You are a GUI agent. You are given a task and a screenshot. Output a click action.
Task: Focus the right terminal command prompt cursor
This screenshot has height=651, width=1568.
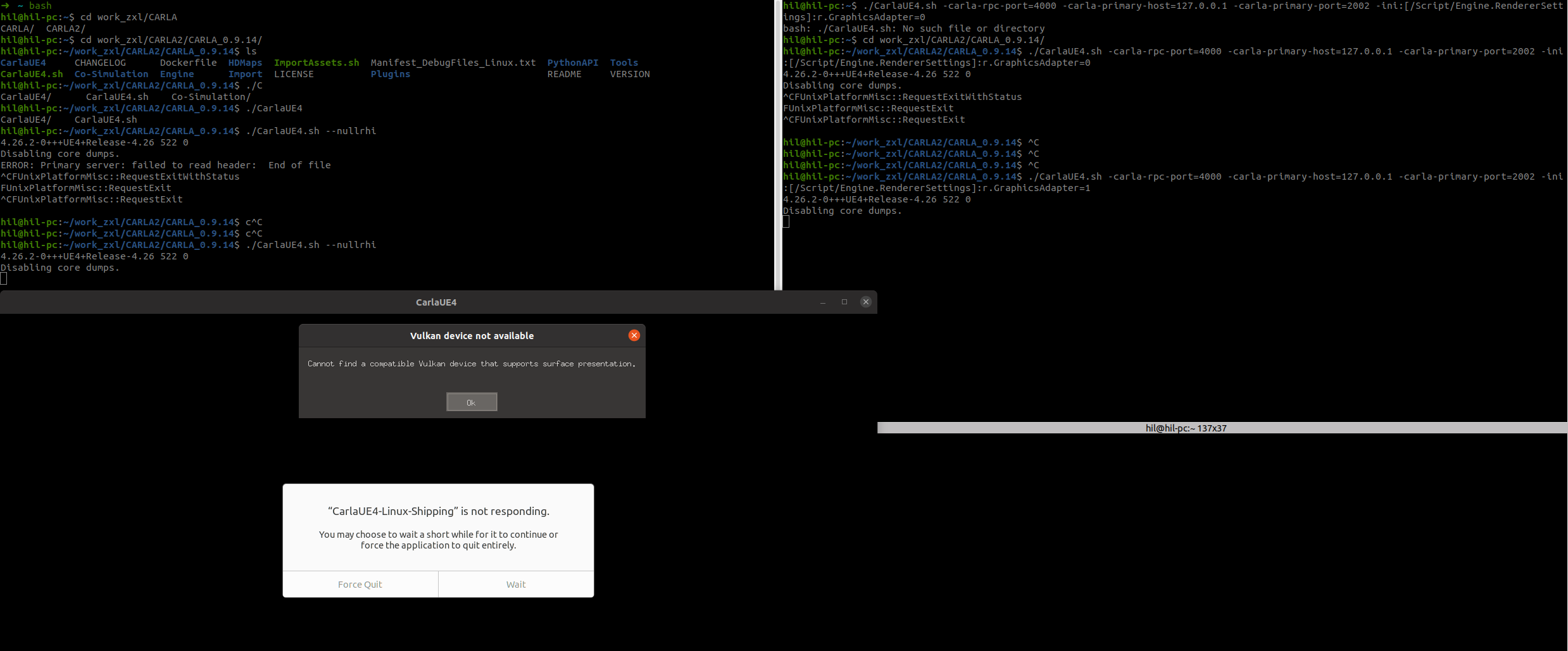coord(786,222)
